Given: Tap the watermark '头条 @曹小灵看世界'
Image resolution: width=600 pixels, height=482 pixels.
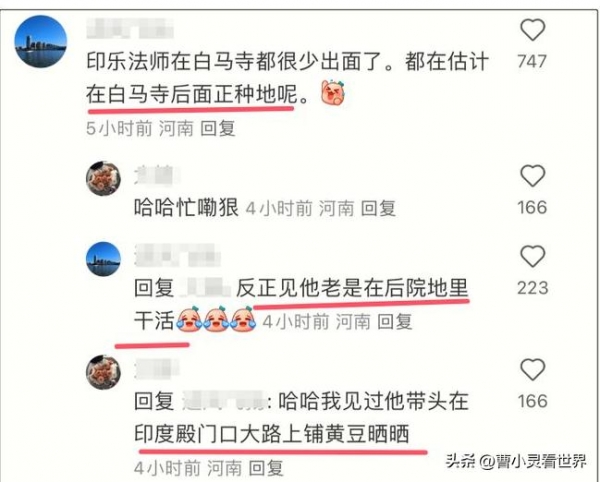Looking at the screenshot, I should point(516,461).
